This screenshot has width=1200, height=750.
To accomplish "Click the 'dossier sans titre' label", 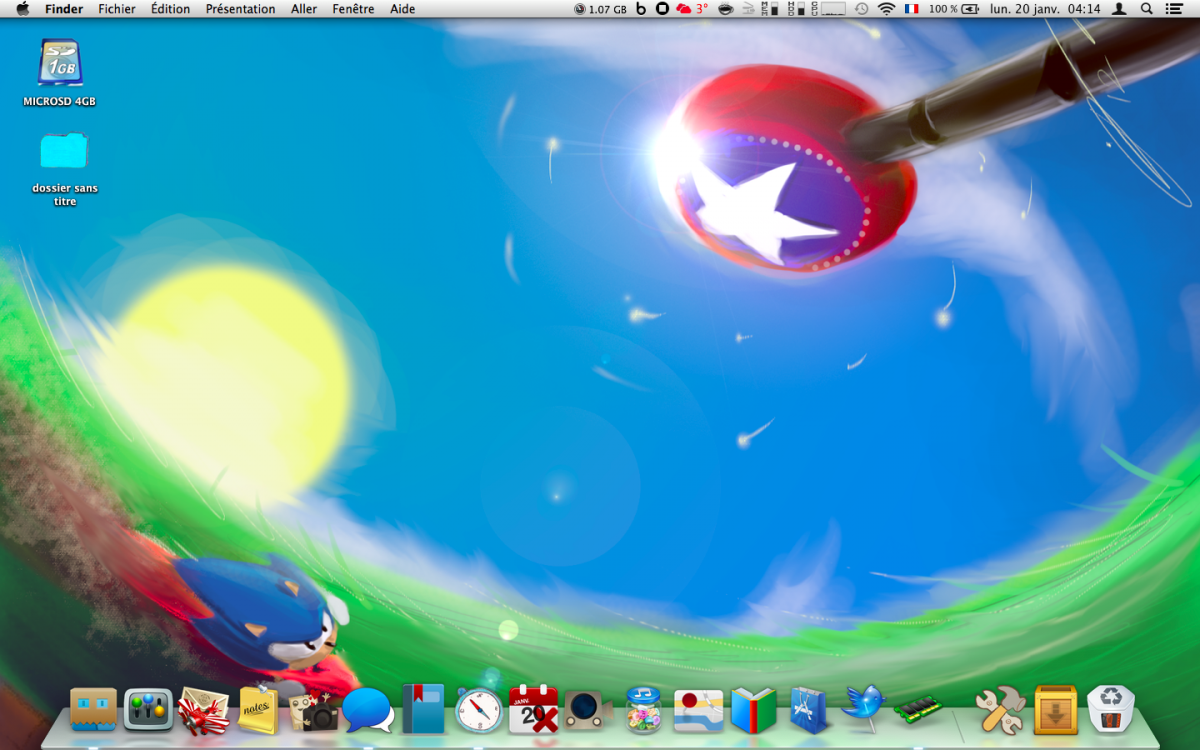I will 65,194.
